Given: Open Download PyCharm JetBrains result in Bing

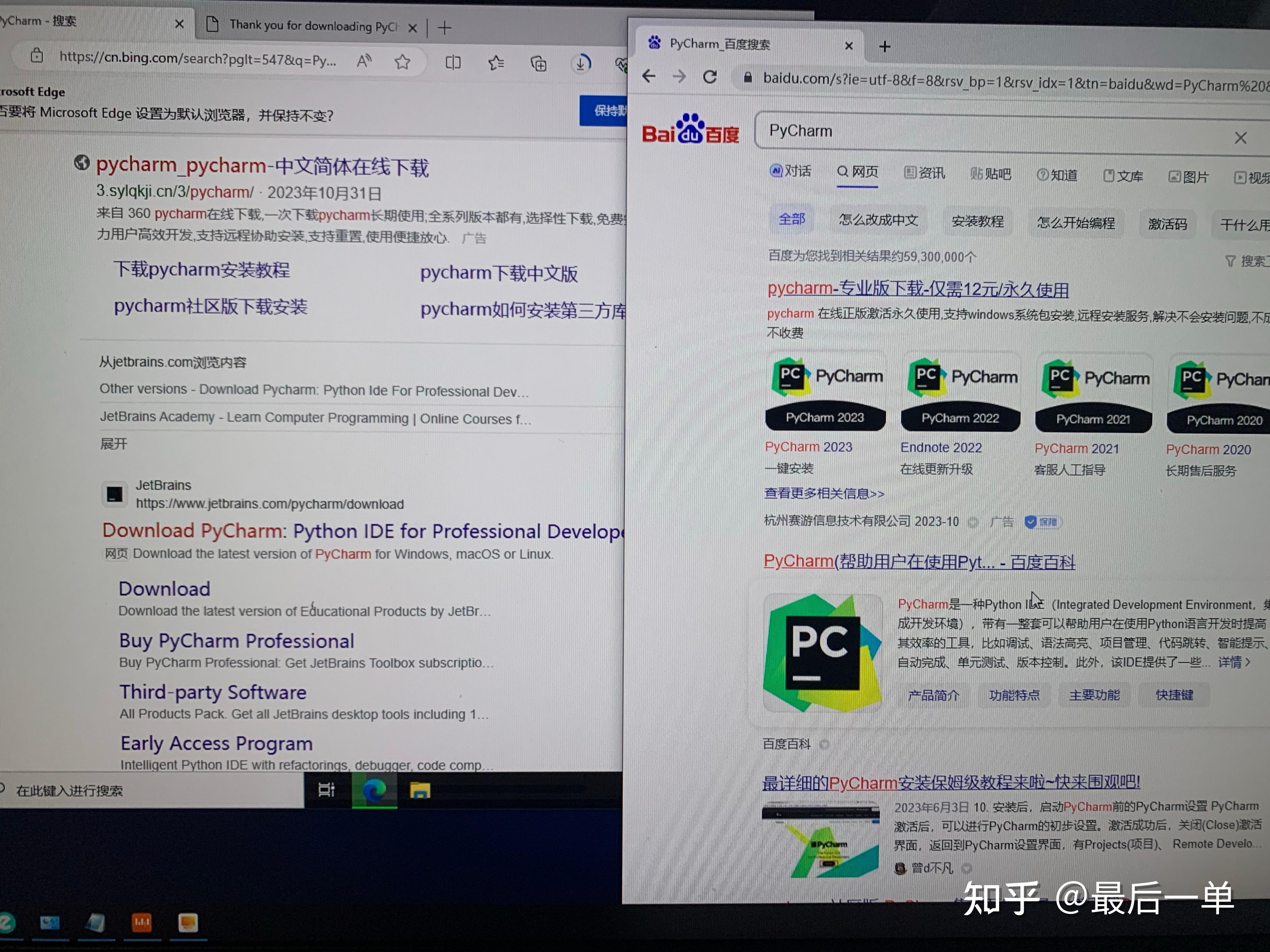Looking at the screenshot, I should (363, 531).
